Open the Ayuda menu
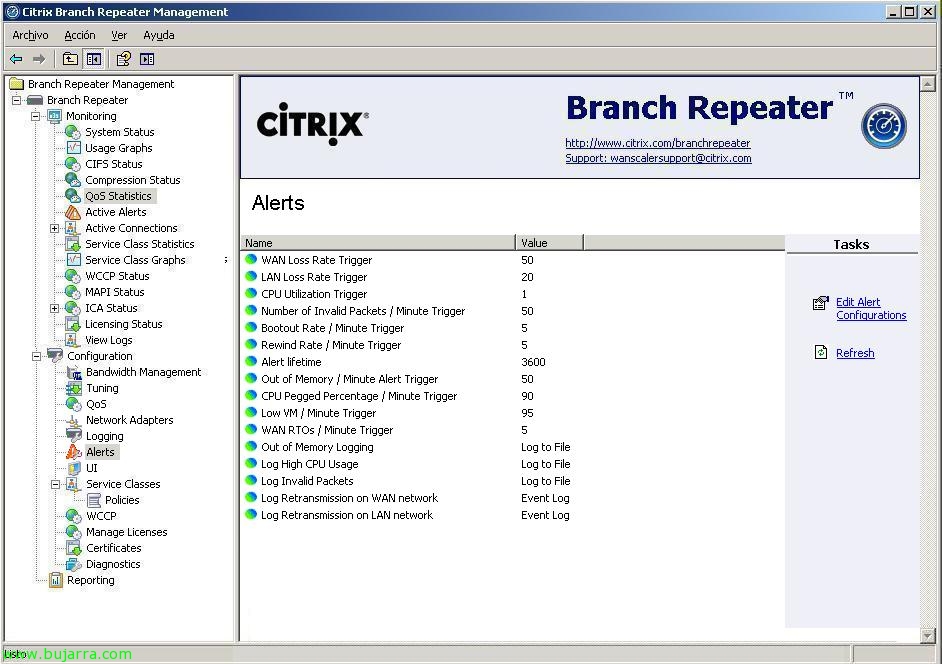Viewport: 942px width, 664px height. pyautogui.click(x=159, y=35)
